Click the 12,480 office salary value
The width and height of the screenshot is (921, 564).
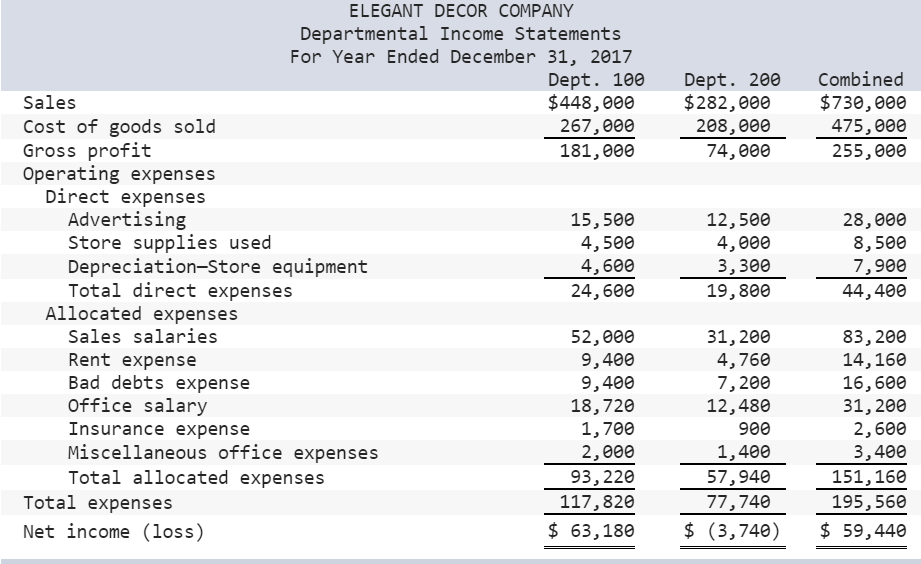coord(738,406)
